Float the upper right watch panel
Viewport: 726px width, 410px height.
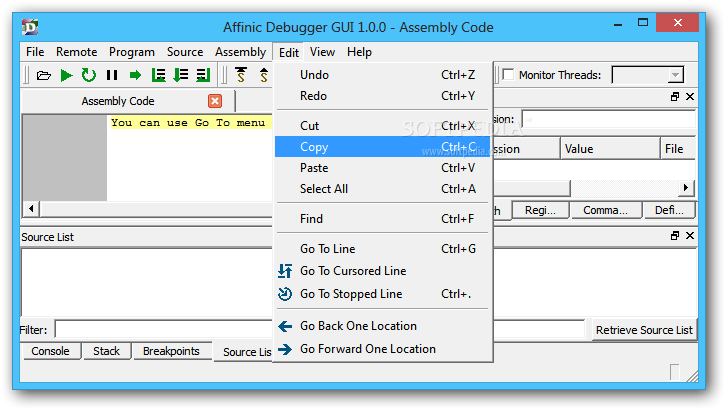[x=675, y=96]
